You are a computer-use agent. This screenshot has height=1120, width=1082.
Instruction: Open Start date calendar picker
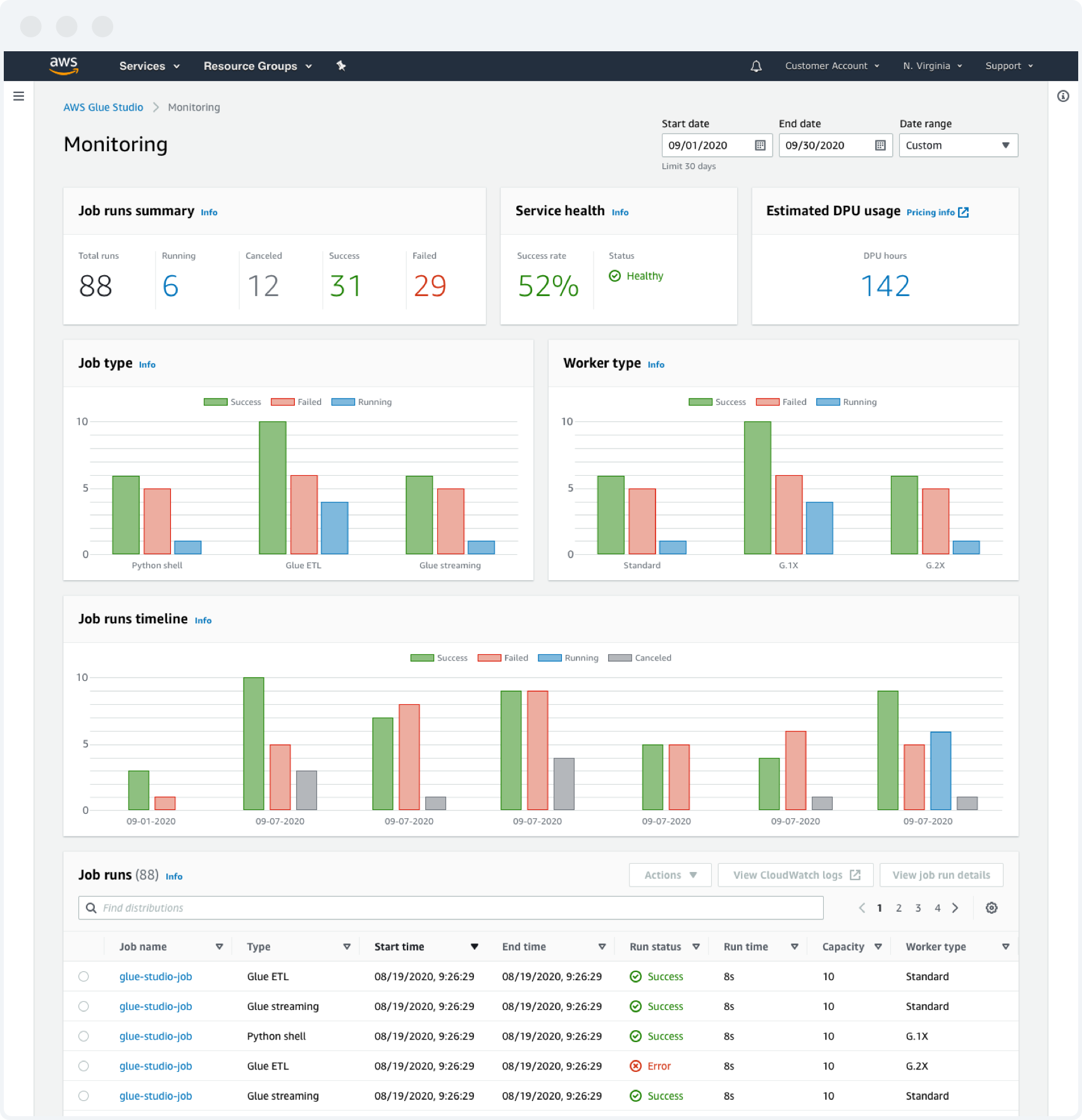pyautogui.click(x=761, y=146)
